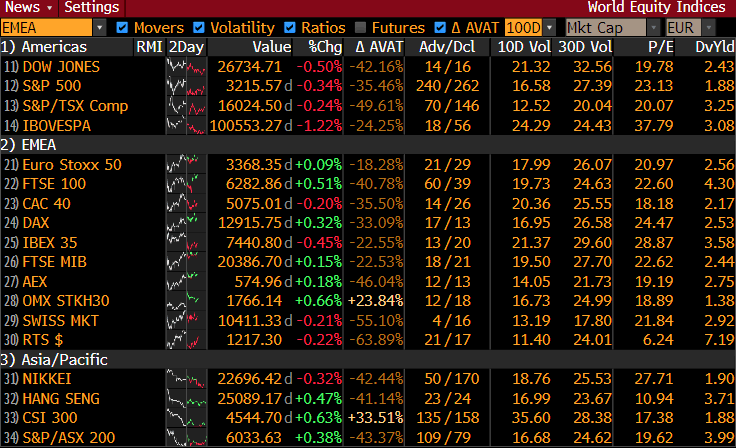The image size is (736, 448).
Task: Open the S&P/ASX 200 2Day sparkline
Action: pos(186,437)
